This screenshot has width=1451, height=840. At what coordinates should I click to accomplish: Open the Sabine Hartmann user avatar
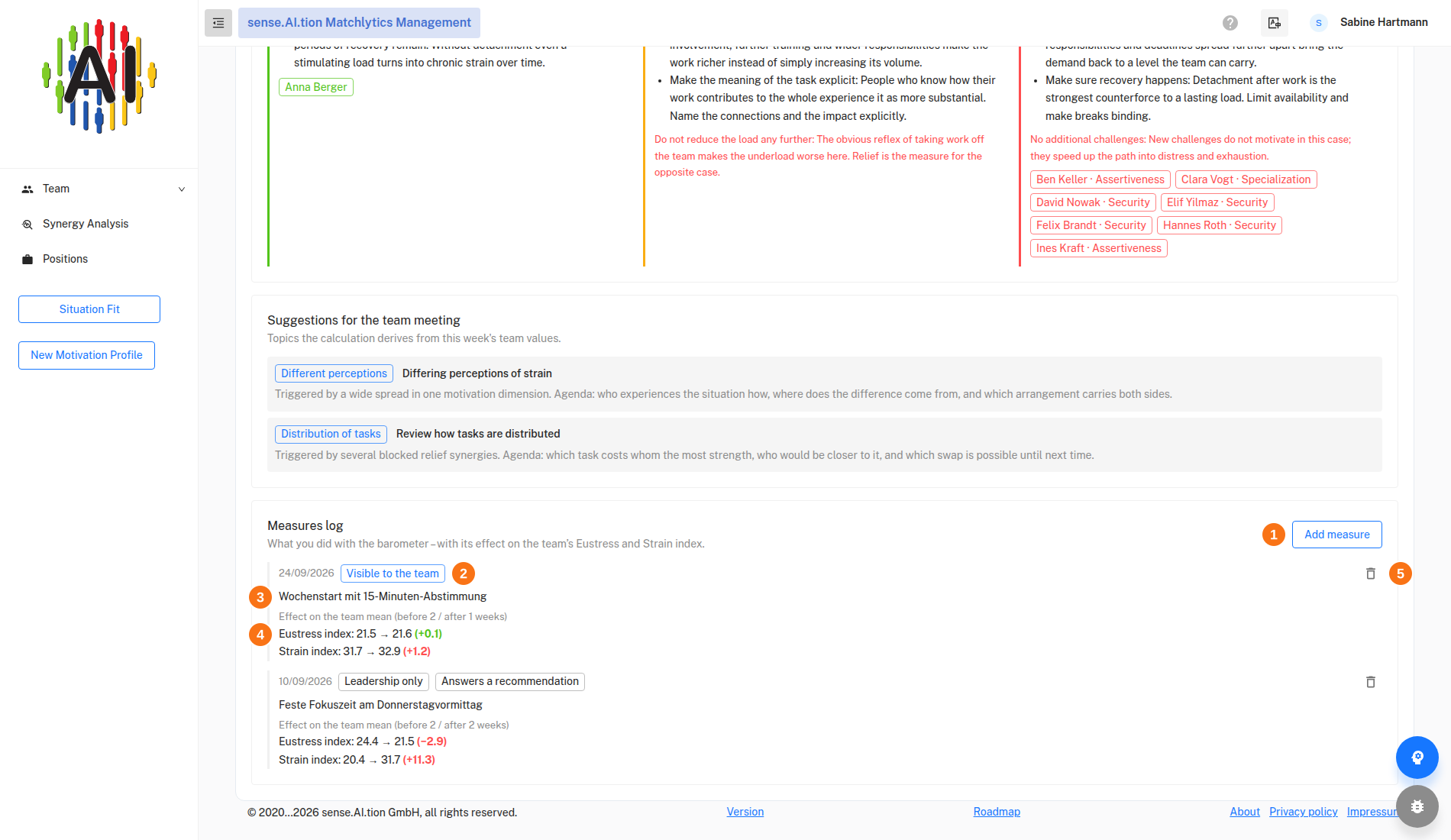click(x=1318, y=23)
